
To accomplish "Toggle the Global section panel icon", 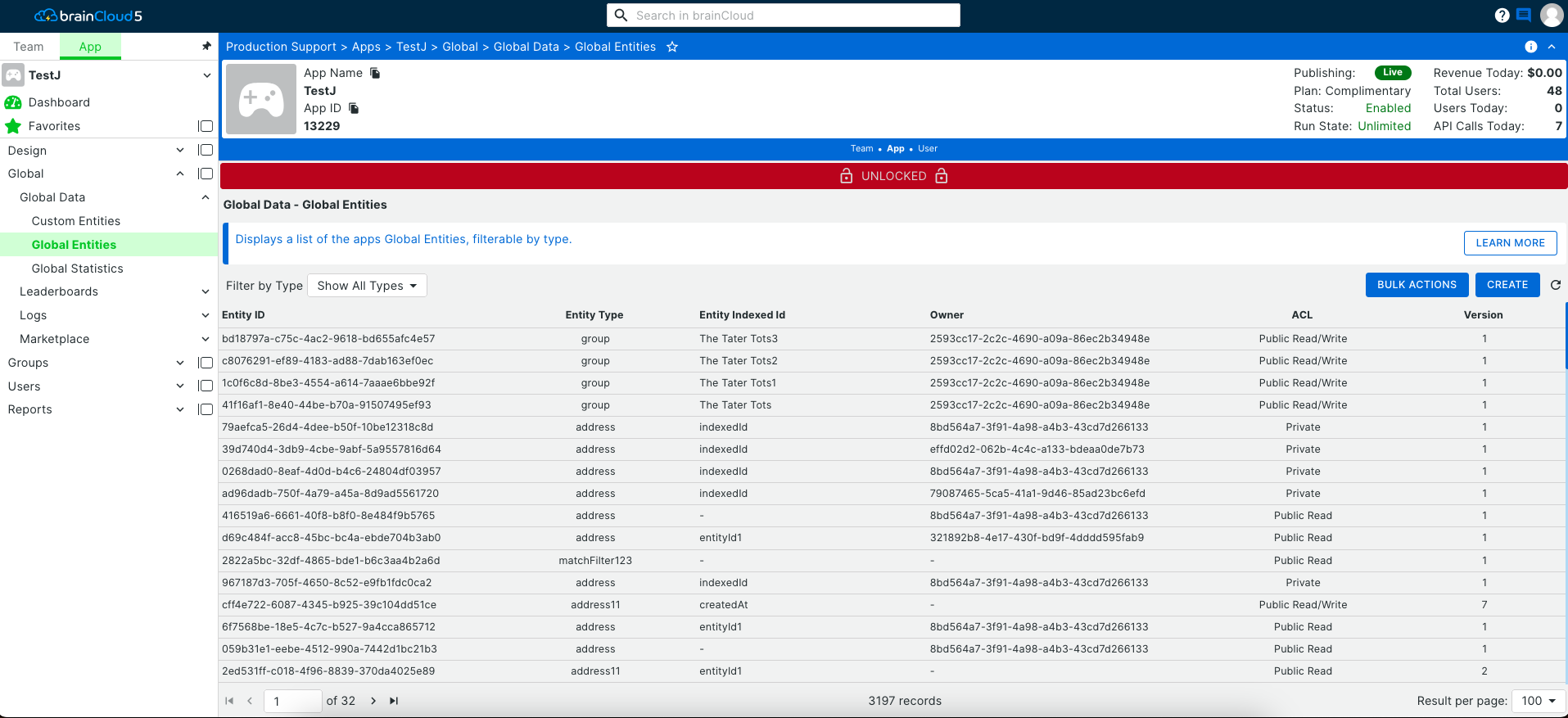I will point(206,174).
